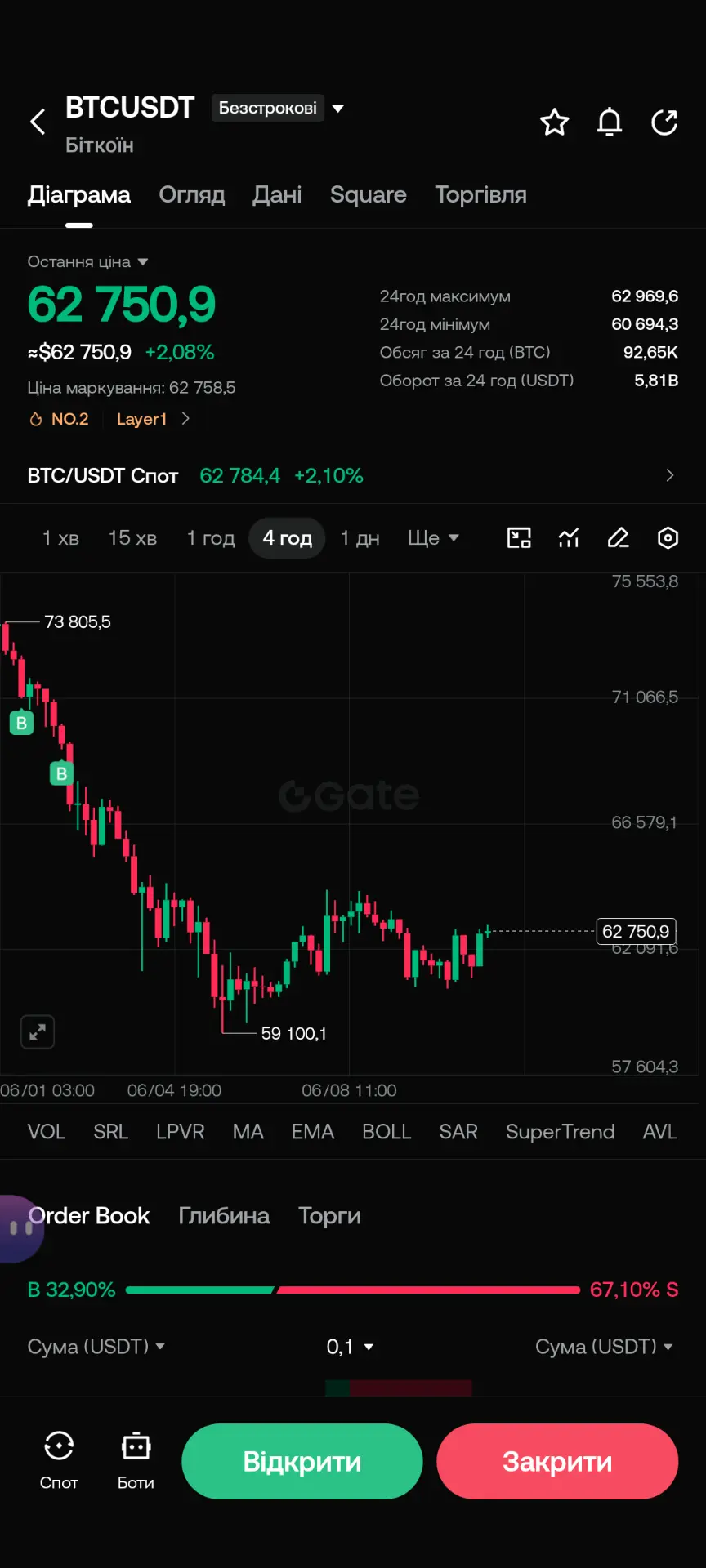The image size is (706, 1568).
Task: Select 4 год timeframe
Action: pos(288,538)
